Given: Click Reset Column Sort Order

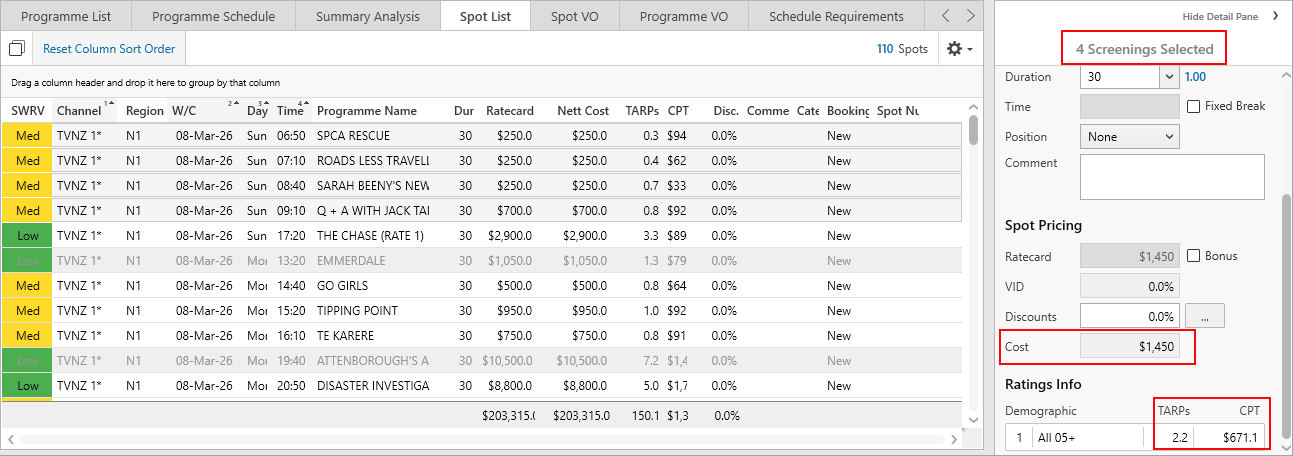Looking at the screenshot, I should (109, 49).
